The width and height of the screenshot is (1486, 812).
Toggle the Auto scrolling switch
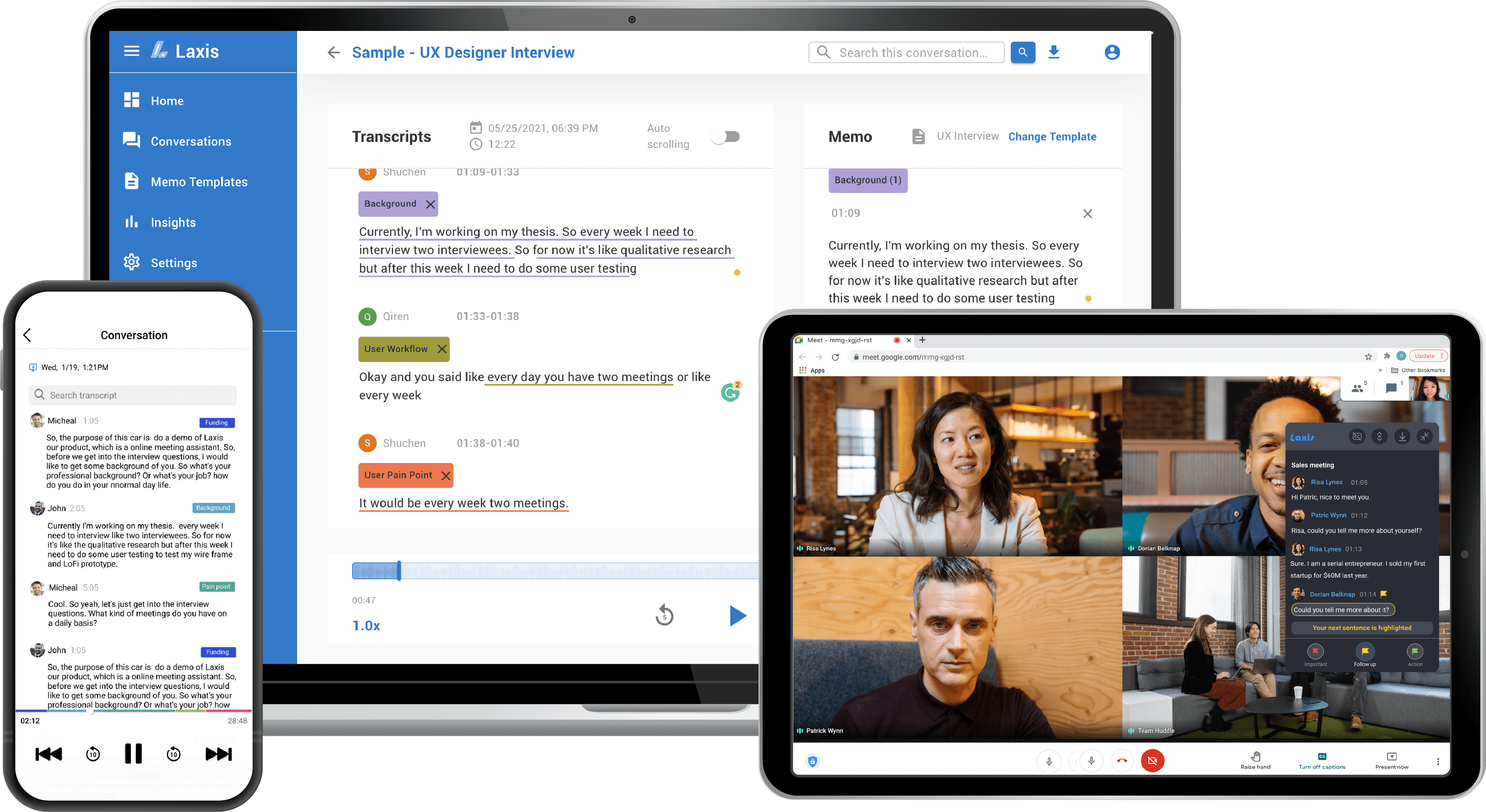pos(726,137)
